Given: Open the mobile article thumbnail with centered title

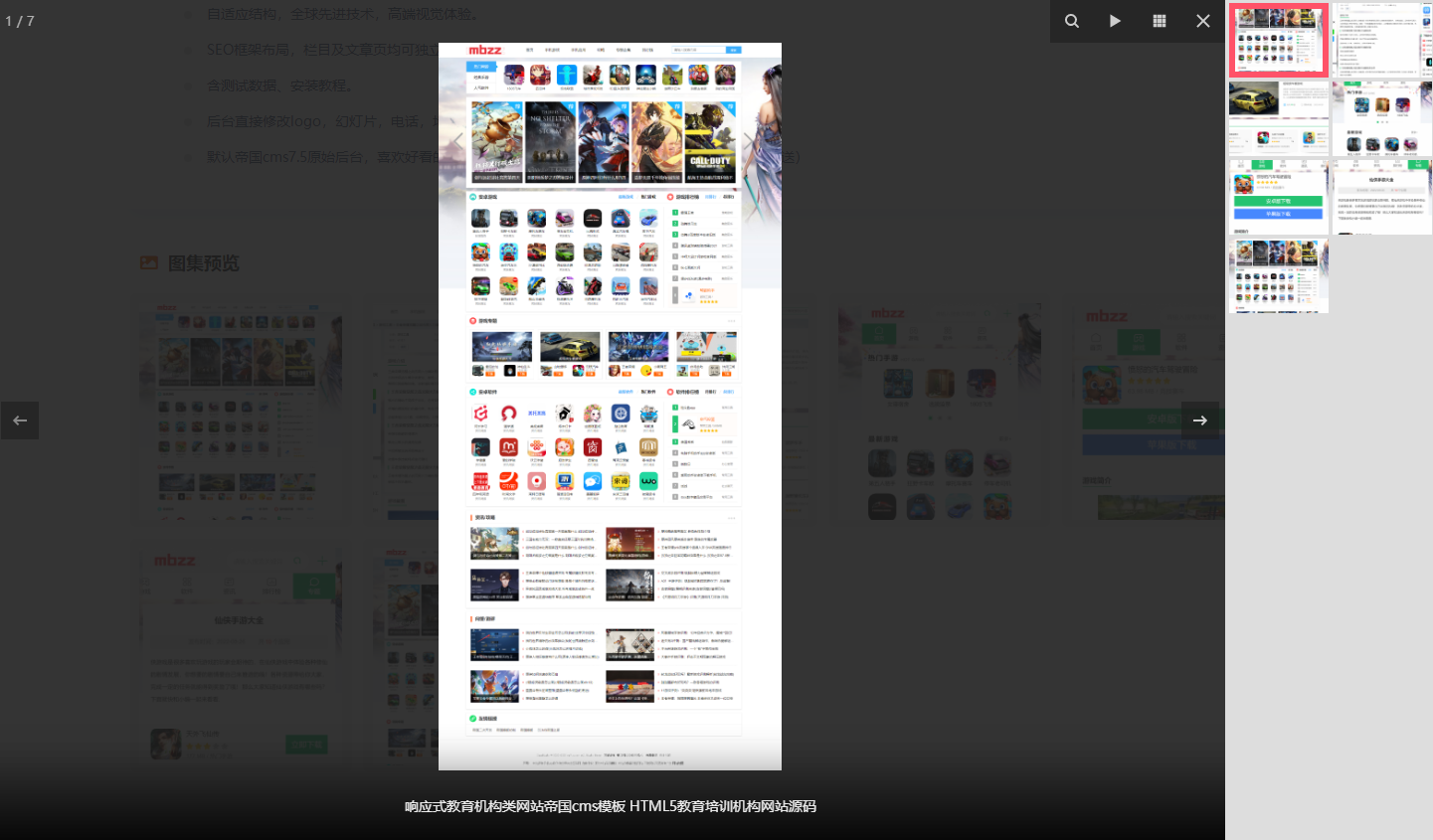Looking at the screenshot, I should (1382, 198).
